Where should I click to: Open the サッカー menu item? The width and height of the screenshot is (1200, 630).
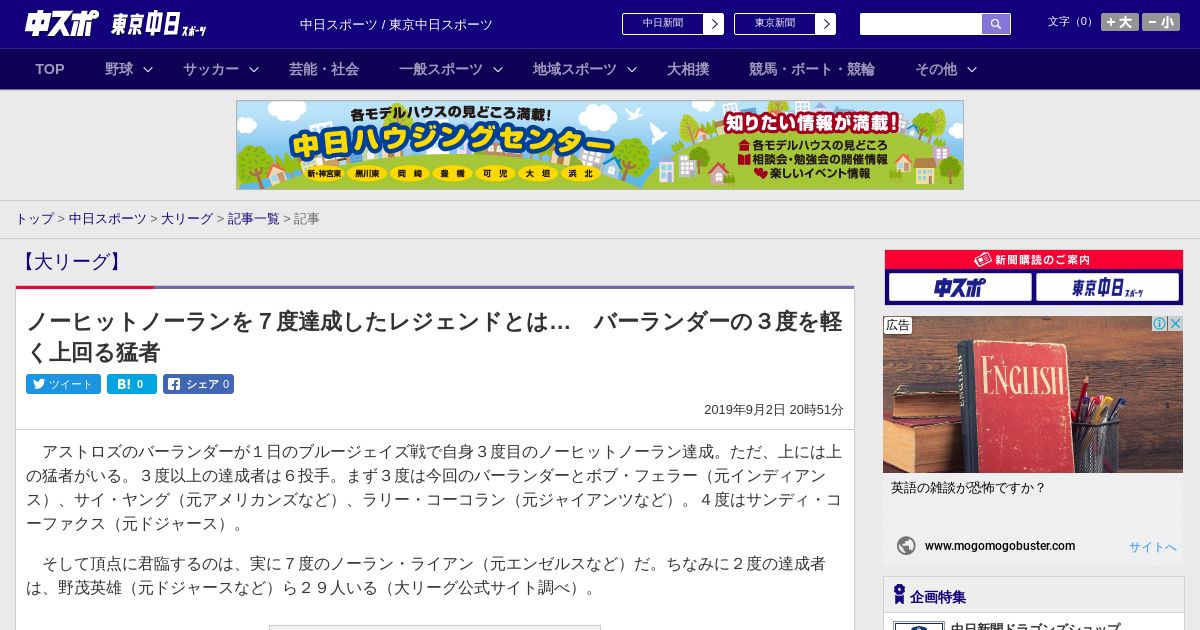point(211,69)
